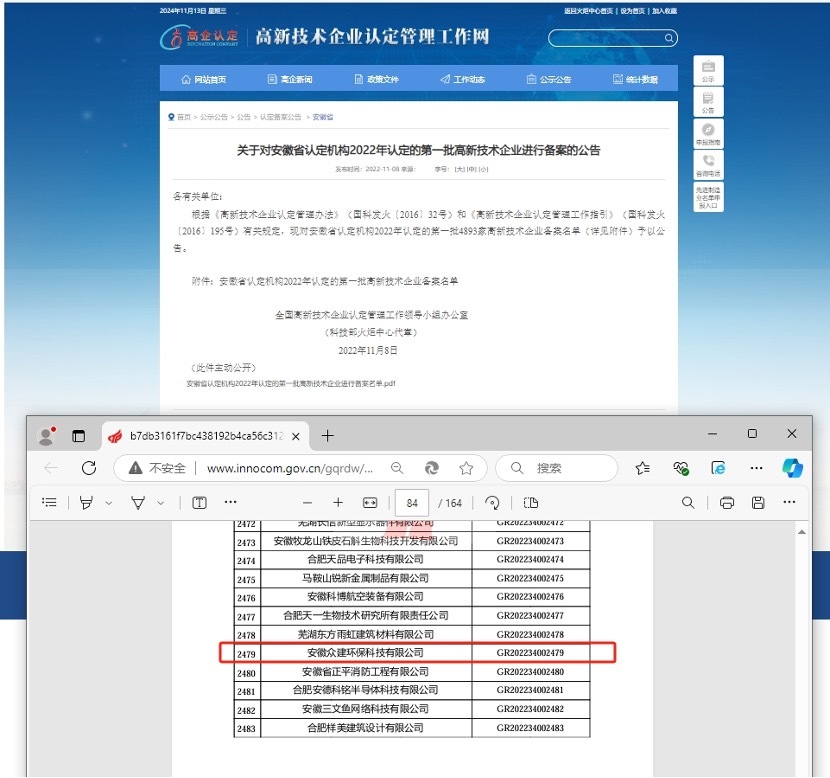Open 高企新闻 nav item
830x778 pixels.
290,79
